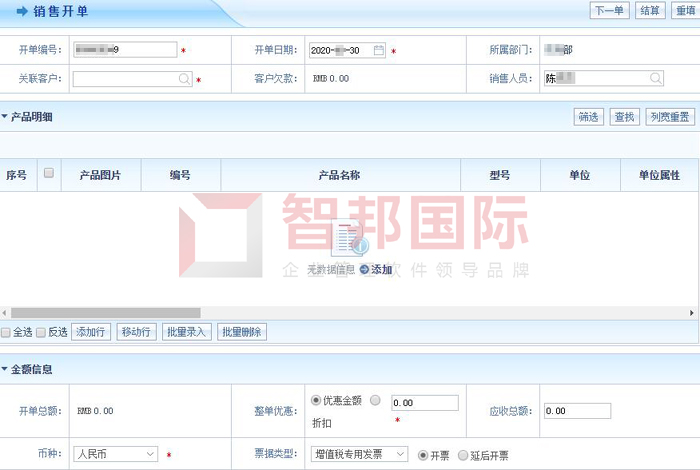Click scrollbar left arrow in product table
Viewport: 700px width, 470px height.
coord(4,313)
